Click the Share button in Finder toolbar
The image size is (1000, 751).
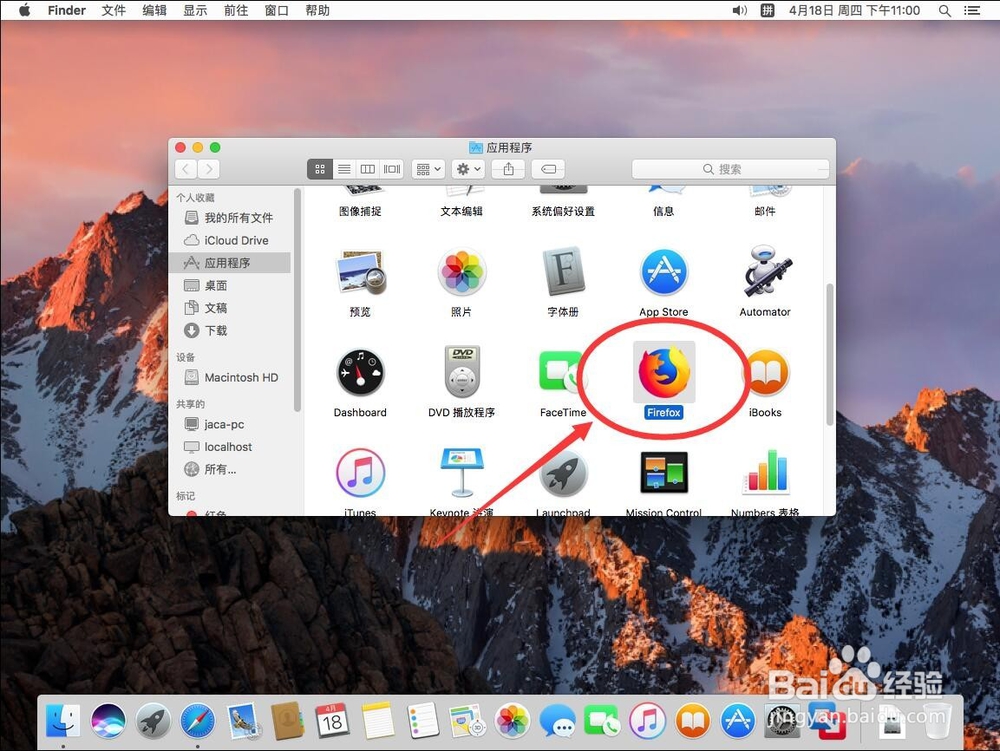tap(508, 169)
